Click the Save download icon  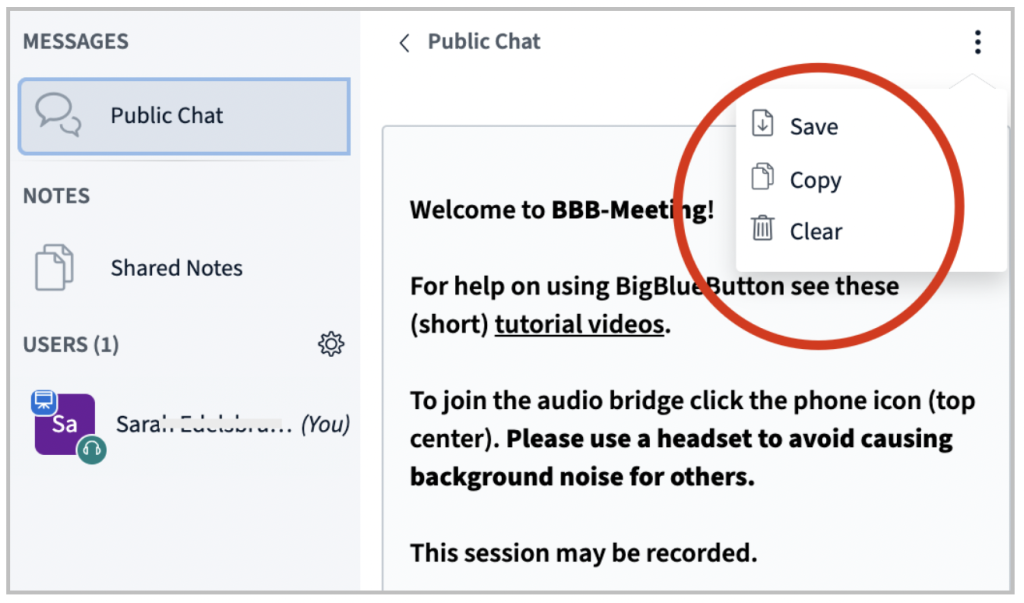coord(762,123)
